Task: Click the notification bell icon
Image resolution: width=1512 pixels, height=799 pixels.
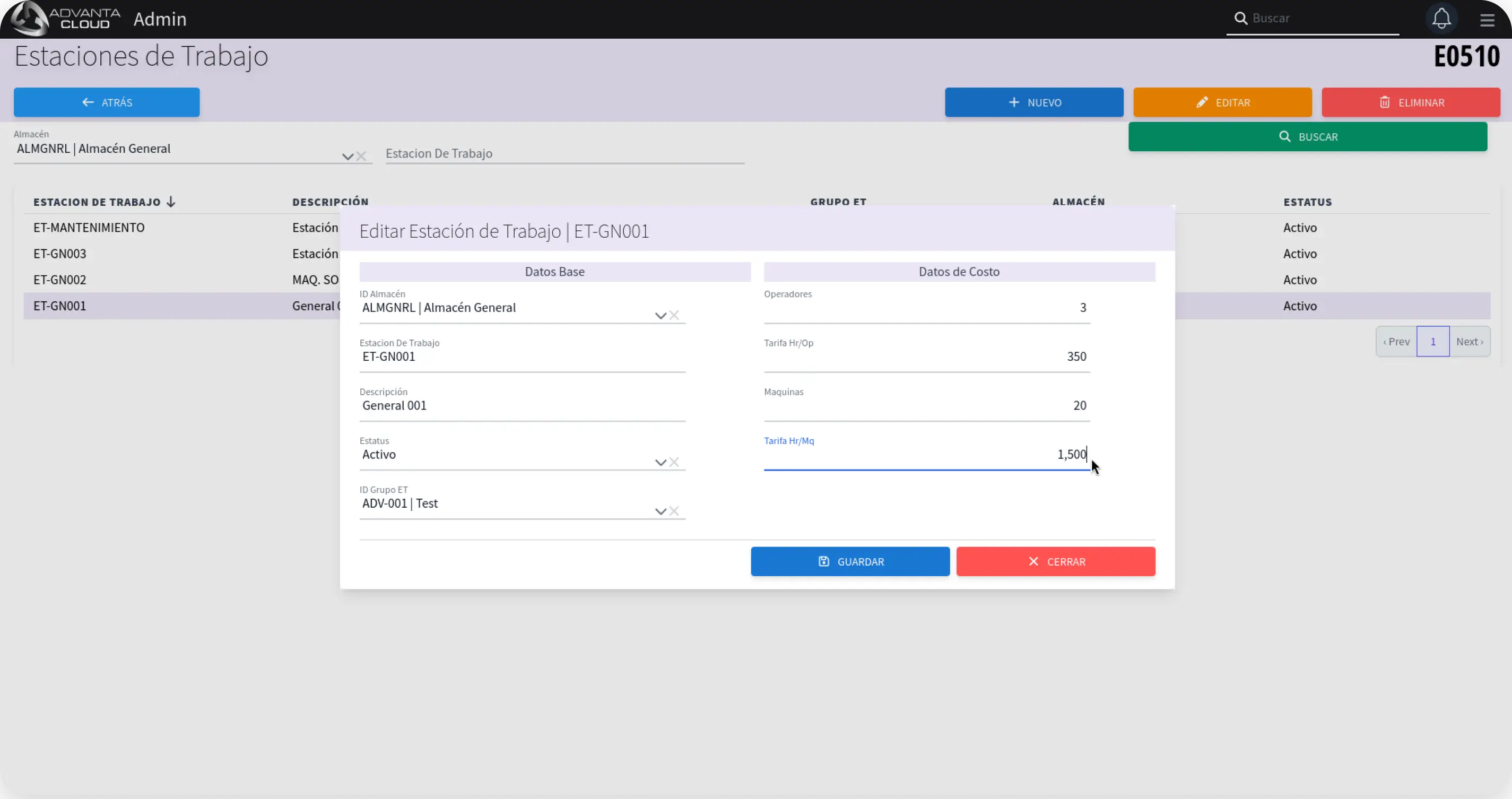Action: pyautogui.click(x=1441, y=19)
